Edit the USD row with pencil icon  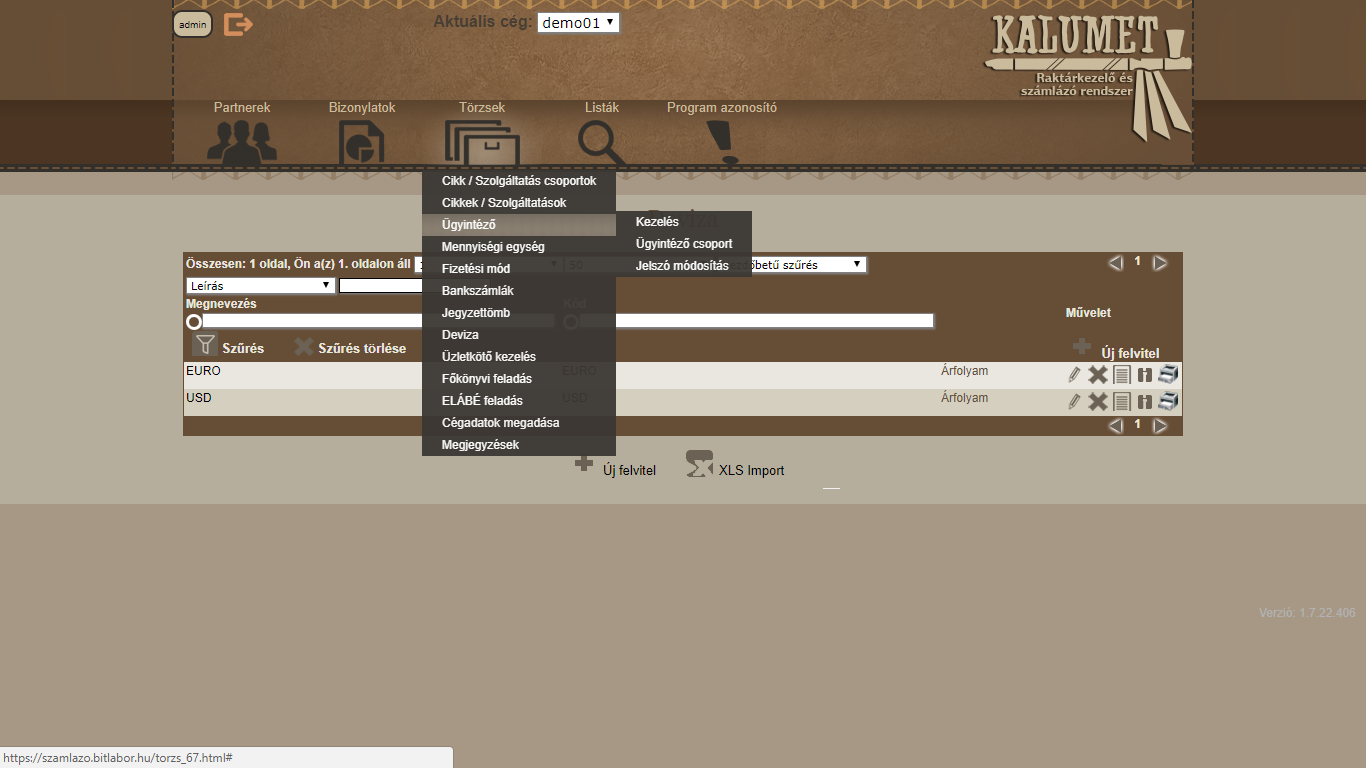[x=1074, y=401]
